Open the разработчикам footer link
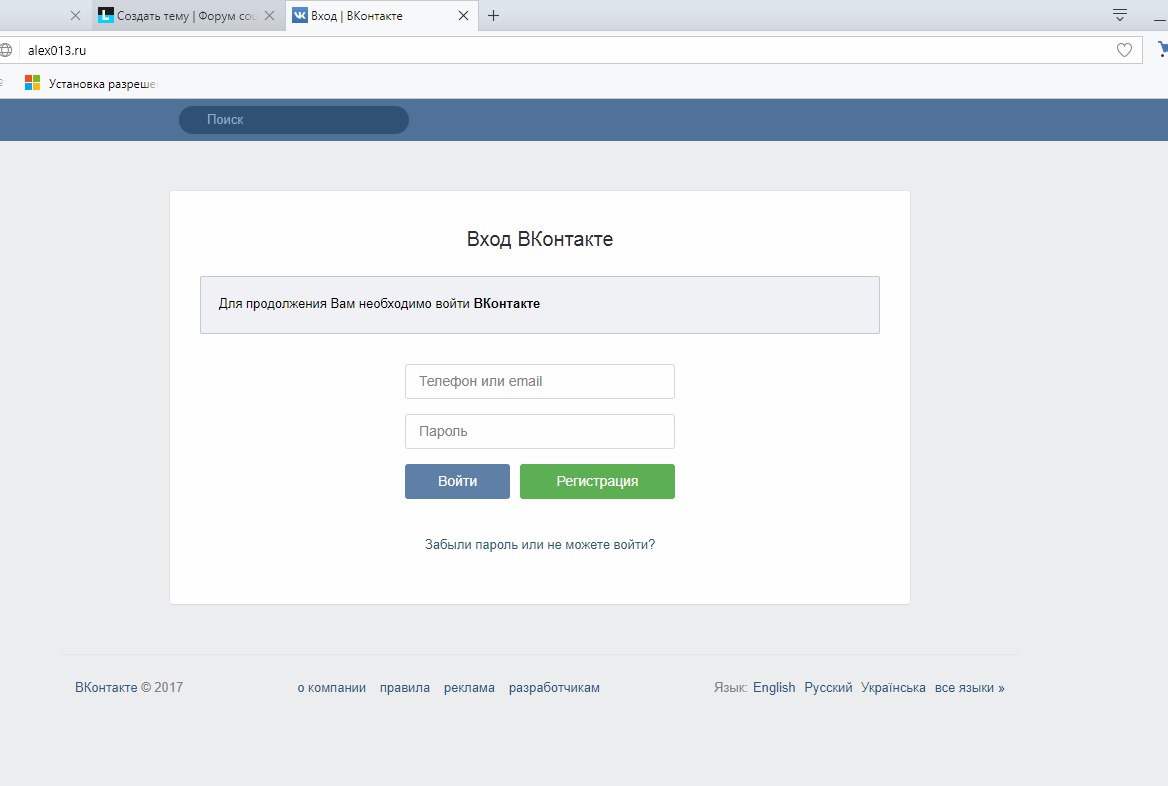The height and width of the screenshot is (786, 1168). point(554,688)
